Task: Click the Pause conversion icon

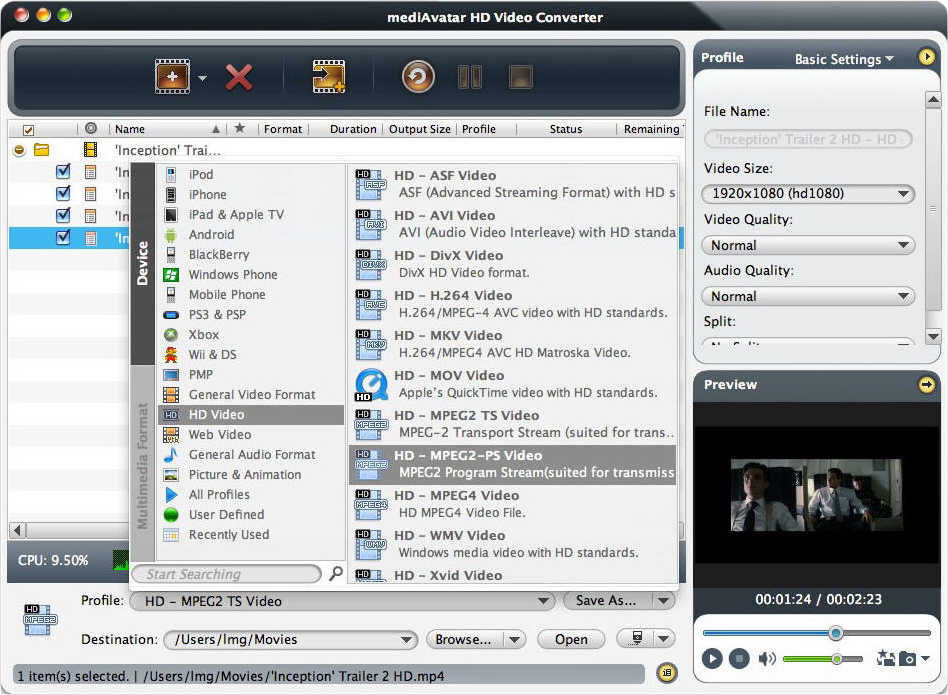Action: pos(470,77)
